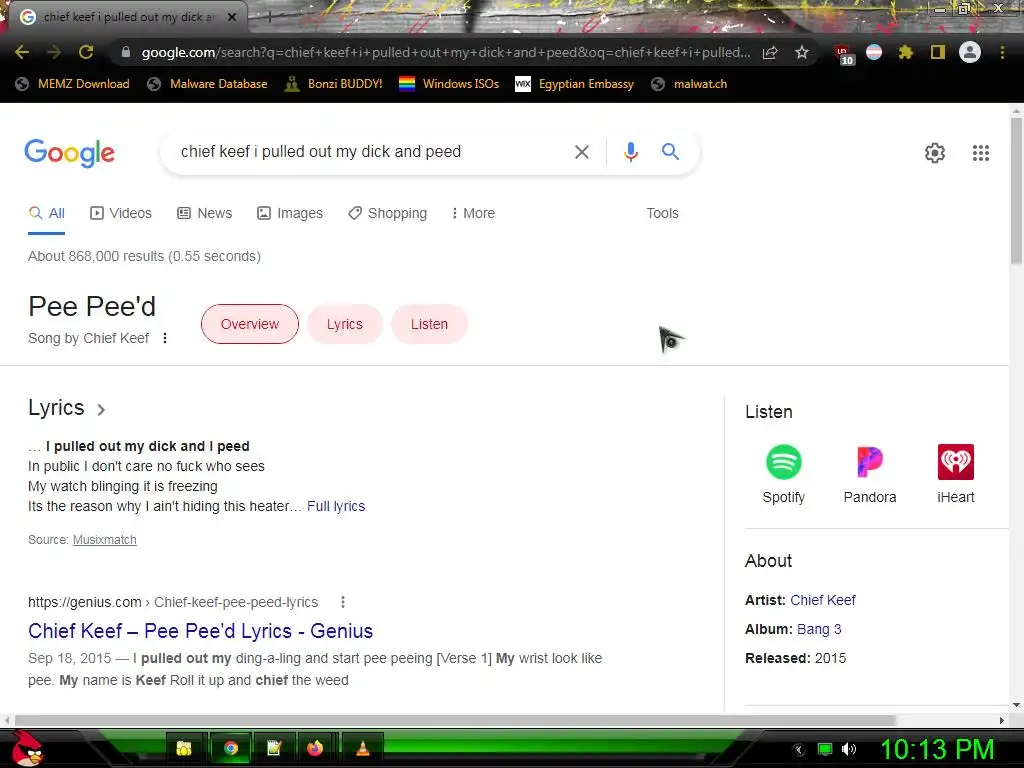
Task: Start voice search with microphone
Action: pos(630,152)
